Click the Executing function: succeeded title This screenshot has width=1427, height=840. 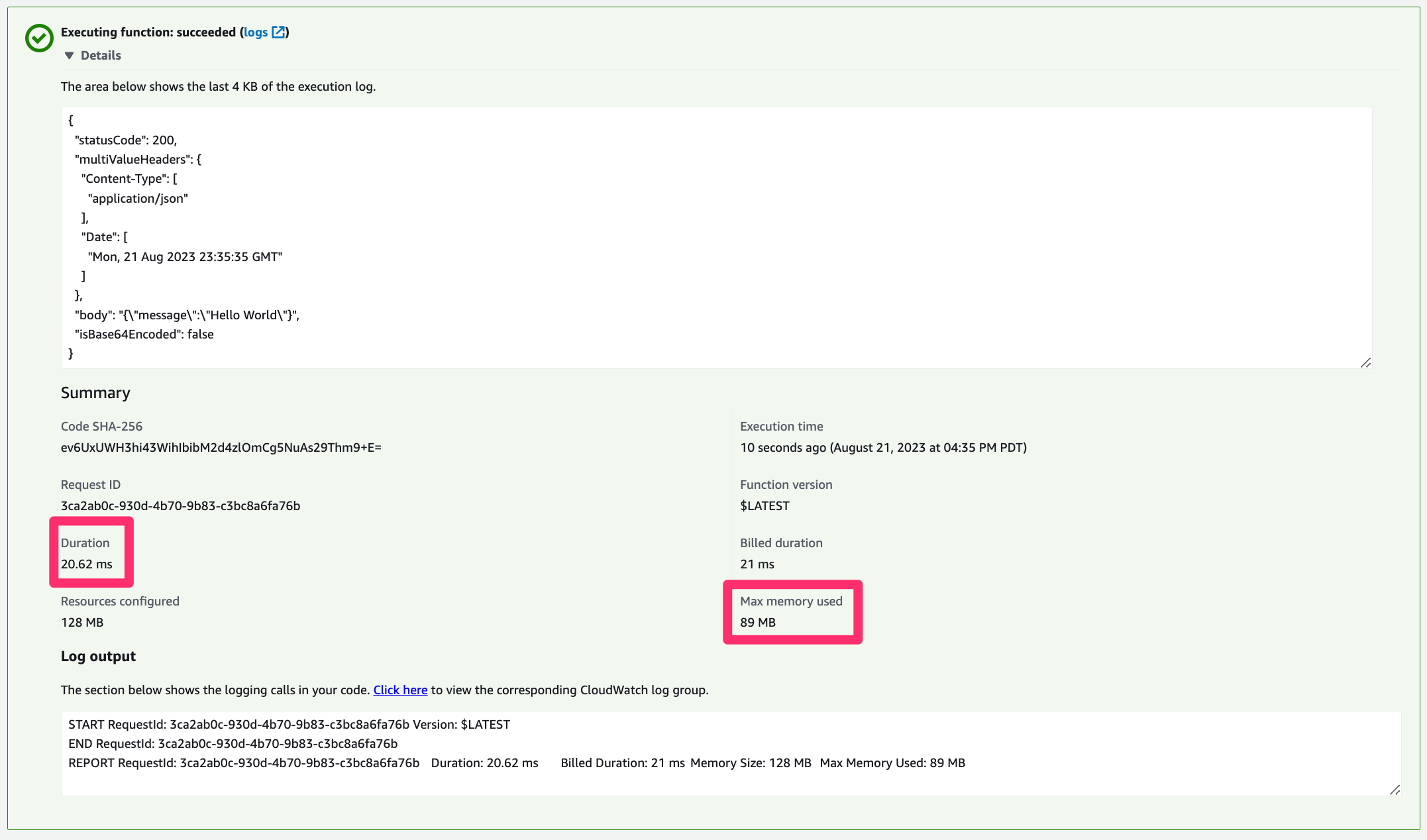point(148,32)
